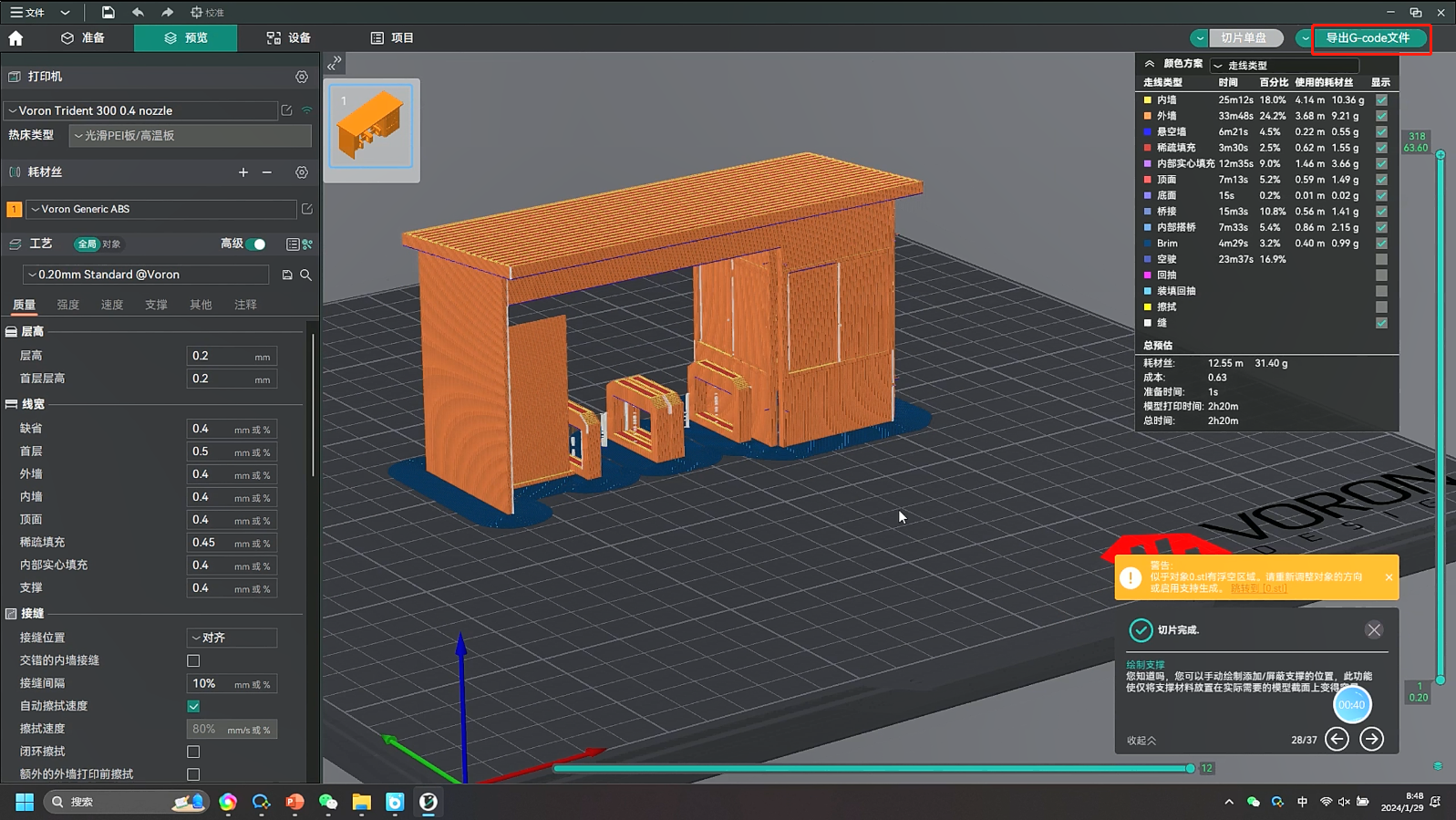The height and width of the screenshot is (820, 1456).
Task: Hide inner wall line type display
Action: [1381, 100]
